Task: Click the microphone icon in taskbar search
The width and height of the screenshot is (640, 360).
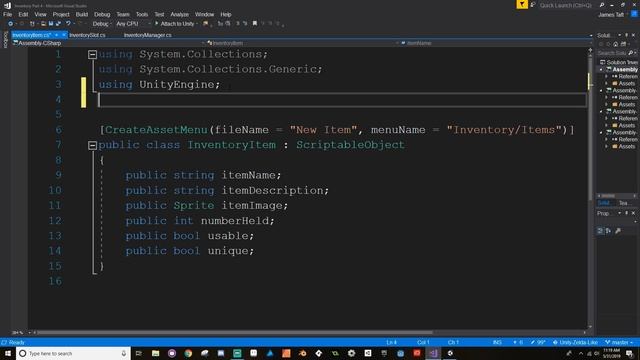Action: click(x=124, y=353)
